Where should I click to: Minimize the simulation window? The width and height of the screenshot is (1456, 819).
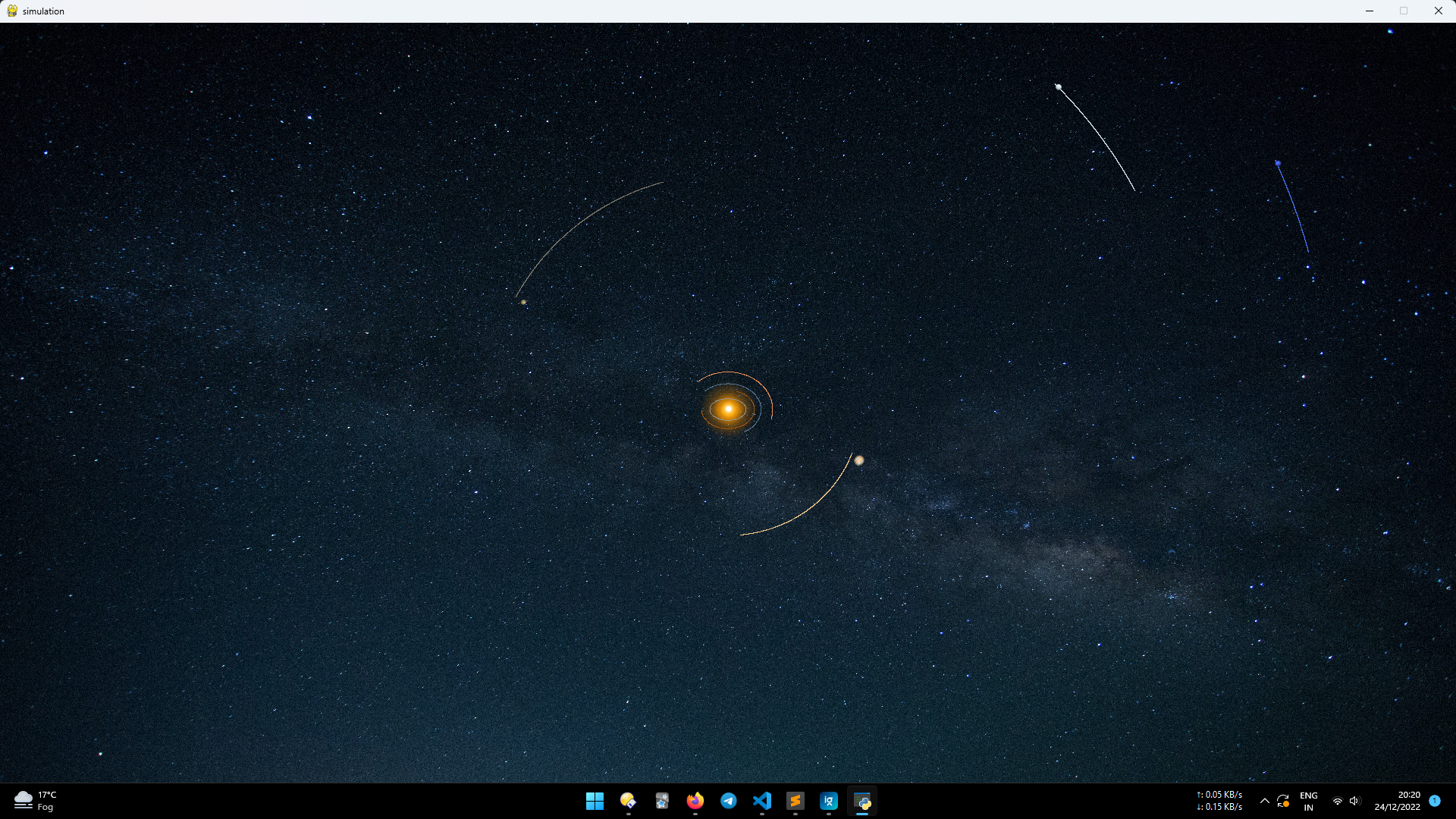coord(1370,11)
